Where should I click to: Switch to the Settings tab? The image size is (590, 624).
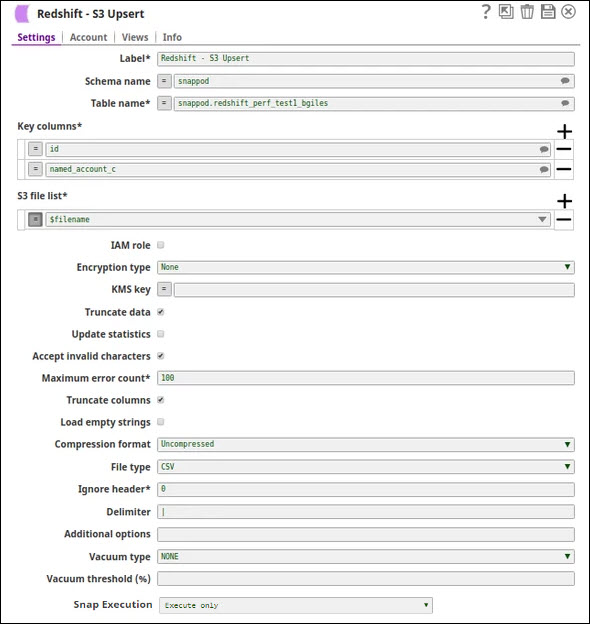pos(36,37)
